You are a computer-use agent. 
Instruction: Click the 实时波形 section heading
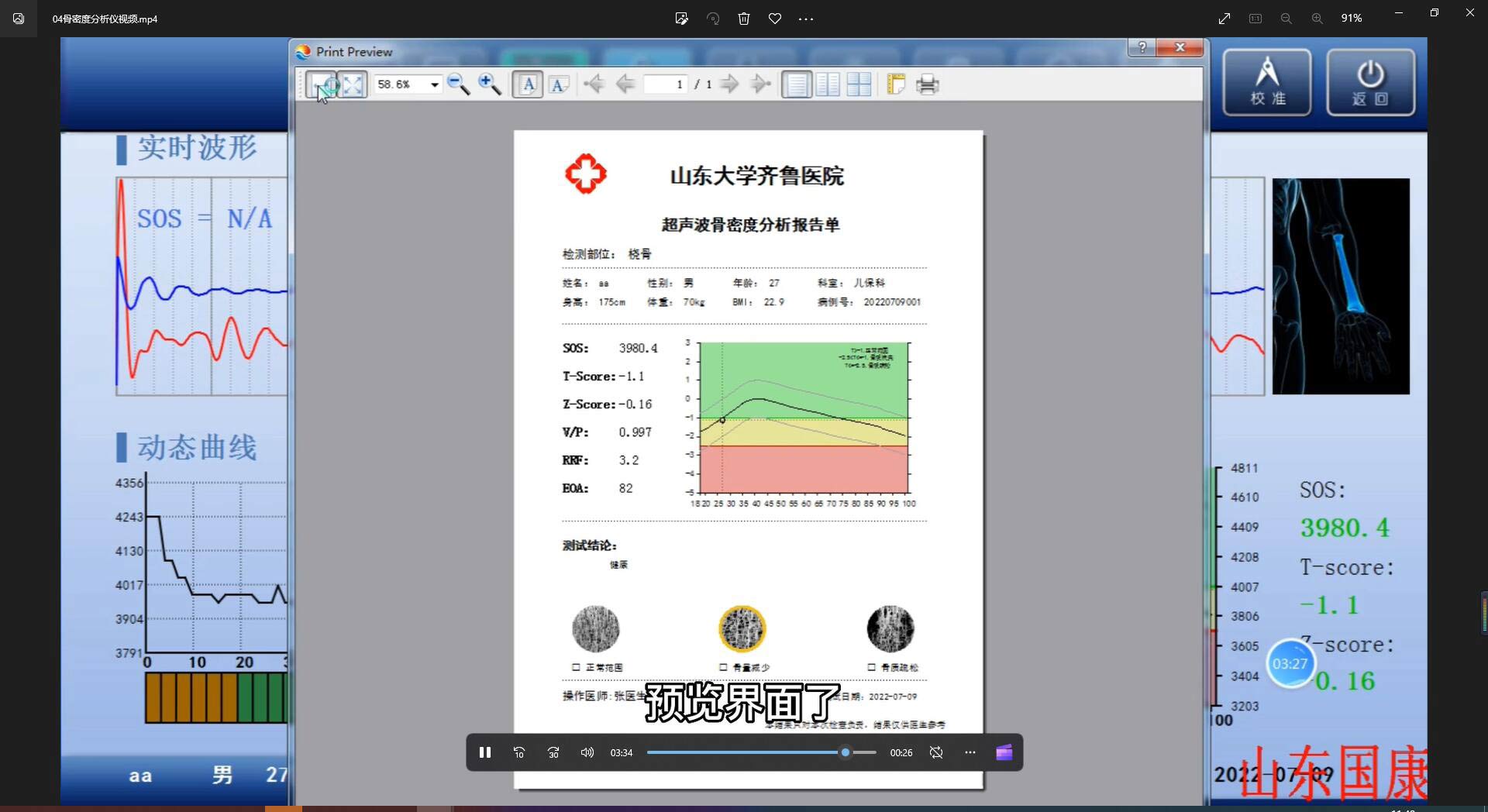[x=197, y=148]
